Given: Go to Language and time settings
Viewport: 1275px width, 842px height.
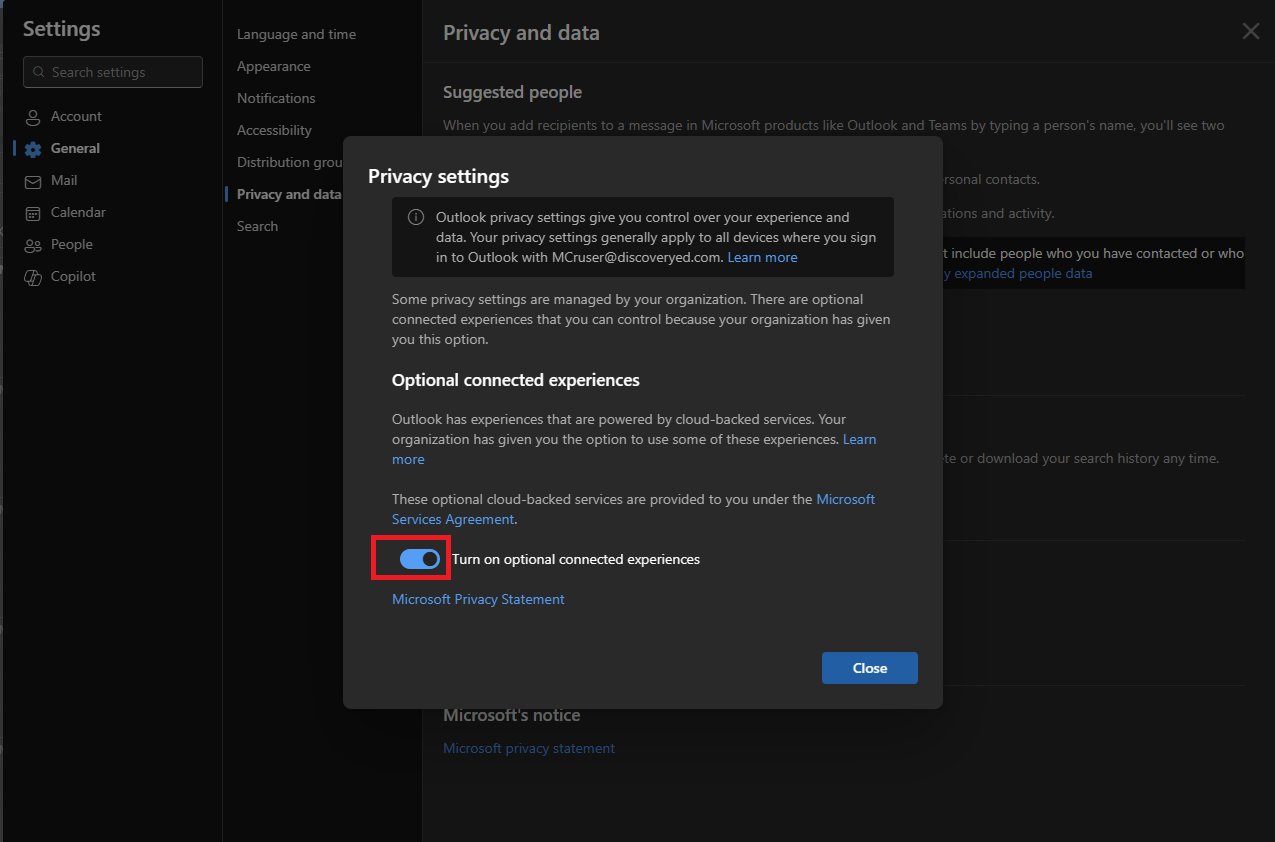Looking at the screenshot, I should [296, 34].
